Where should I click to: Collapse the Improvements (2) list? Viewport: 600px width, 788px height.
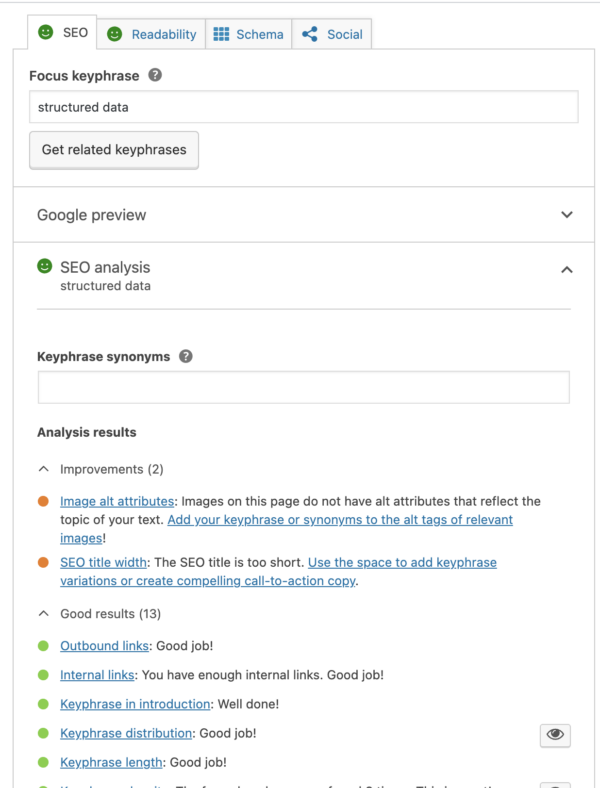pos(43,469)
